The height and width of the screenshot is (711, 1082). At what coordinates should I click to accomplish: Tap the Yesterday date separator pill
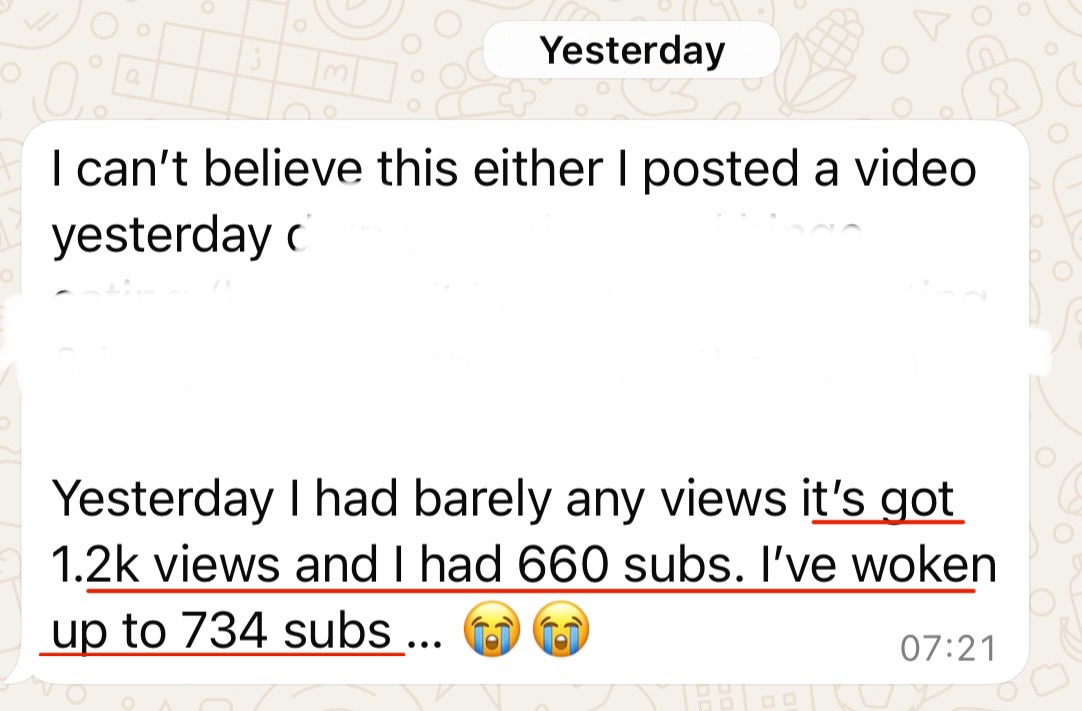coord(631,50)
